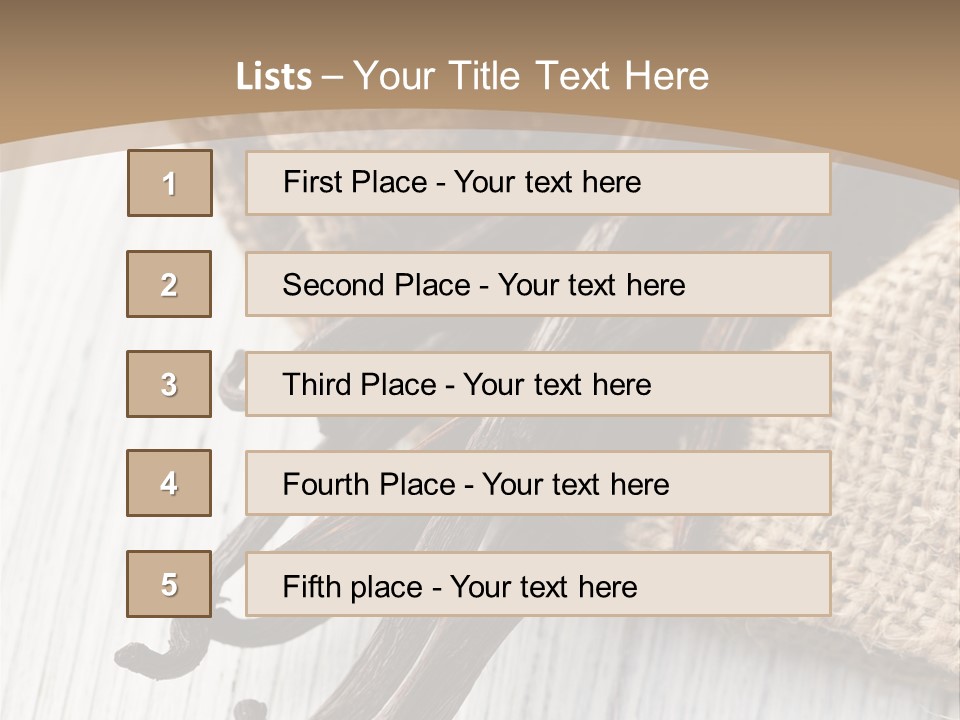Select the Fourth Place text bar
This screenshot has height=720, width=960.
538,483
